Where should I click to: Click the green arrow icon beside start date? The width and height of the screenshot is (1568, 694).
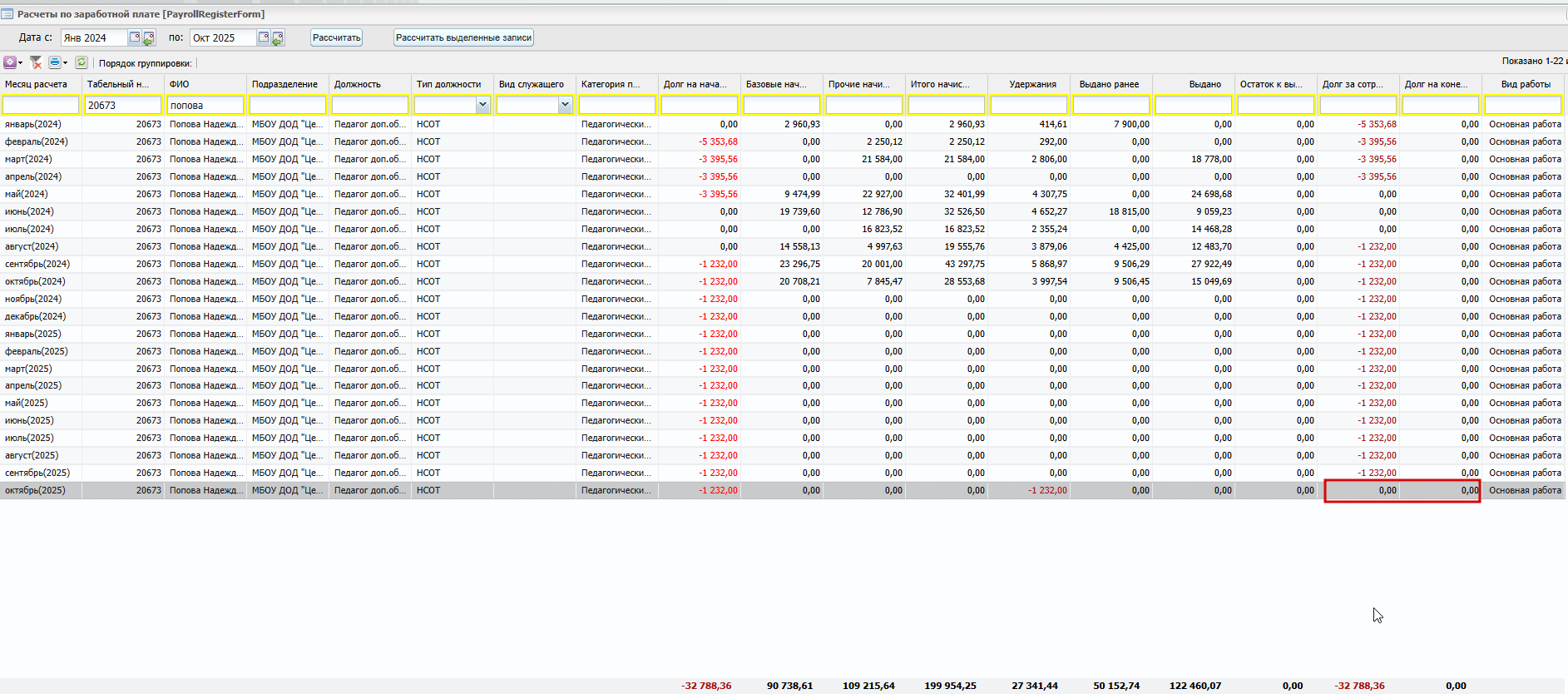(x=149, y=38)
